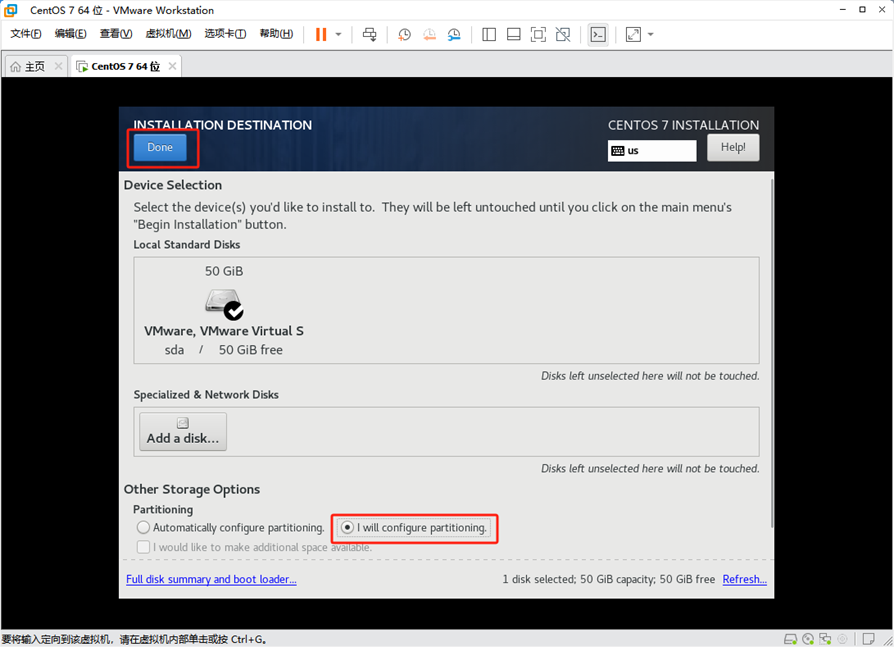Click the 1 disk selected summary text
The height and width of the screenshot is (647, 894).
tap(608, 579)
